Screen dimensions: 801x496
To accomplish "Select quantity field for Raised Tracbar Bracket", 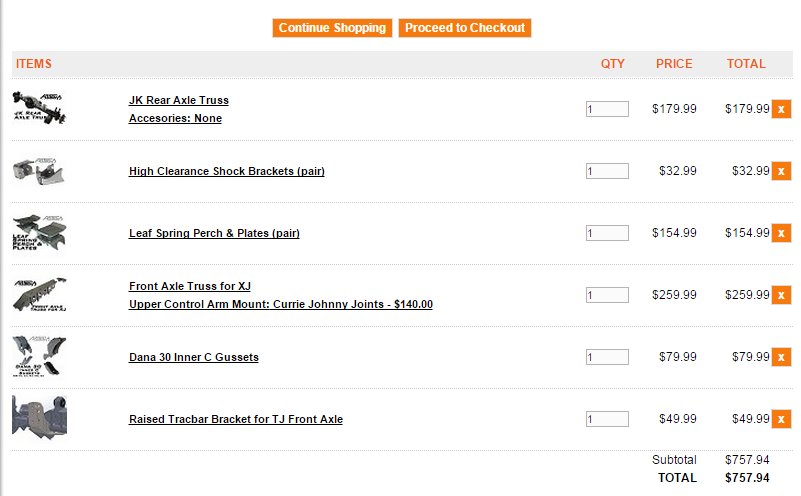I will pyautogui.click(x=607, y=419).
